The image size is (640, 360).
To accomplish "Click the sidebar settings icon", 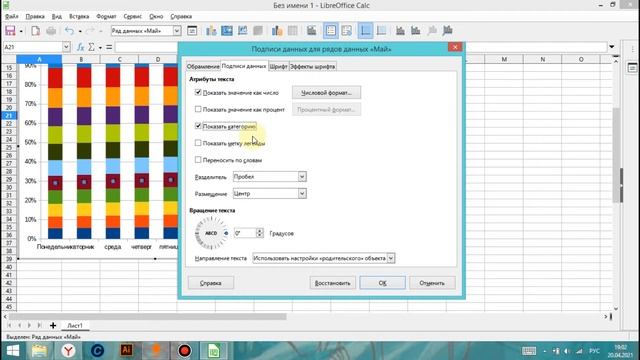I will tap(632, 68).
